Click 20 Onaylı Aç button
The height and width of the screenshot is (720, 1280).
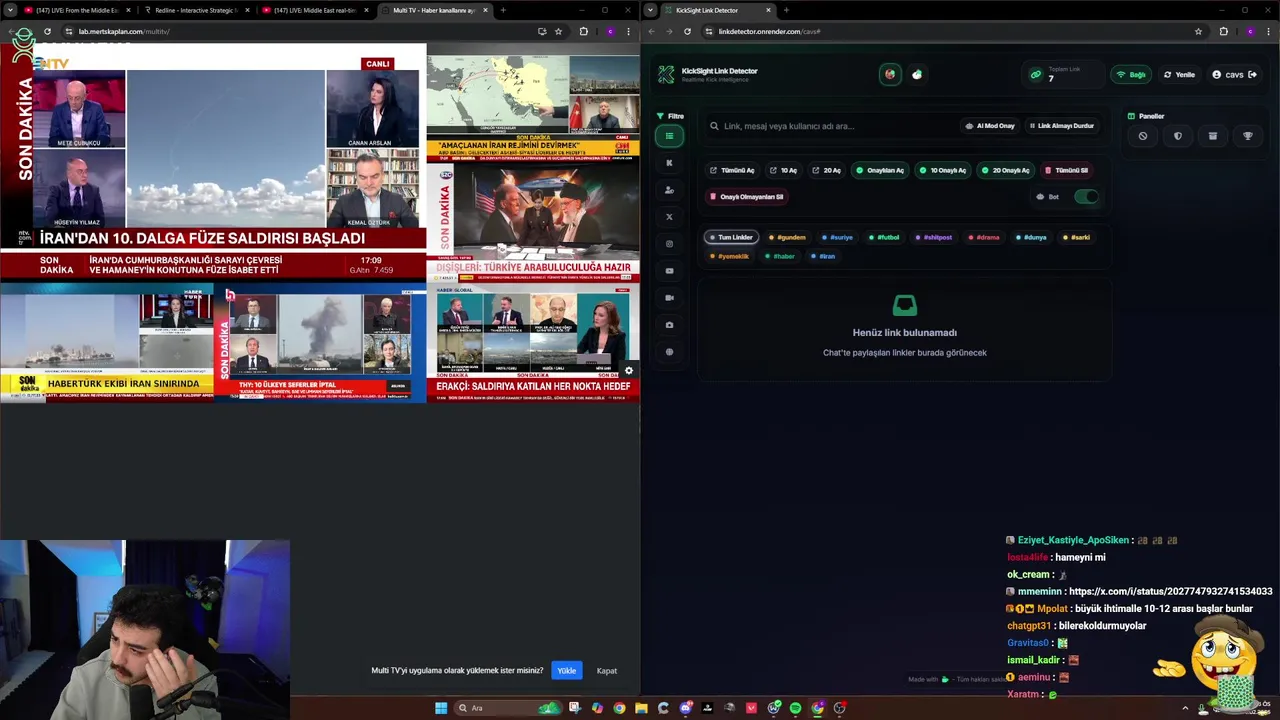click(1005, 170)
